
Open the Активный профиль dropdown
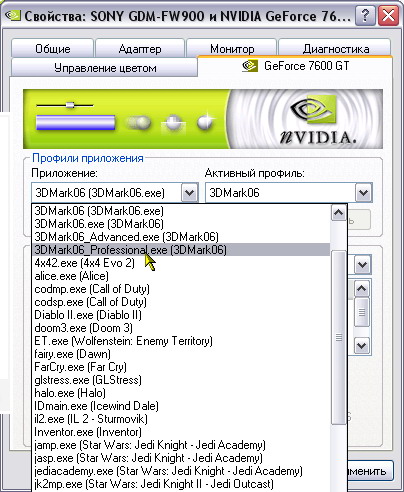[363, 192]
